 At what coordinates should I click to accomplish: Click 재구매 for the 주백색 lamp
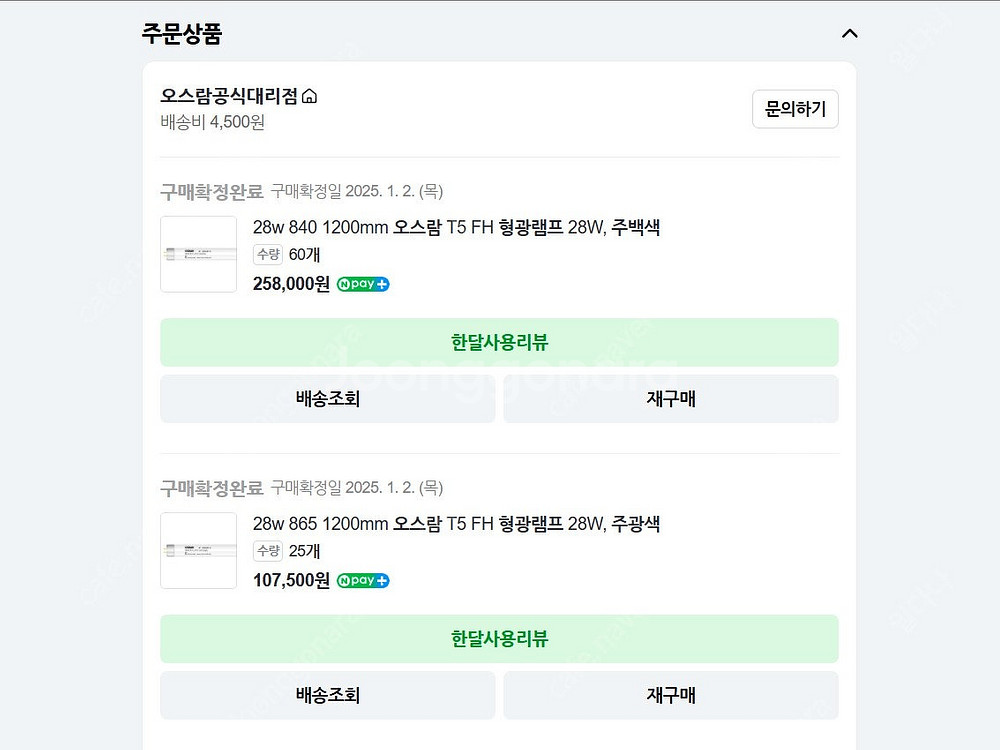click(670, 399)
